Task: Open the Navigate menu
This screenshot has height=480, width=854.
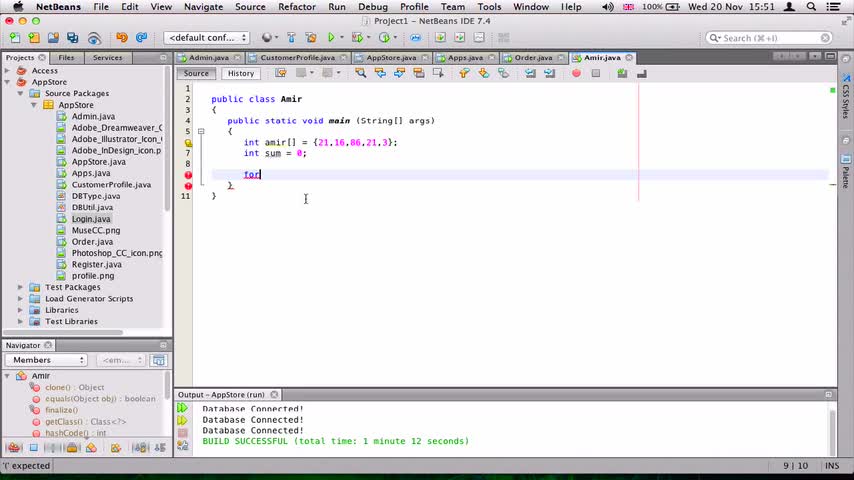Action: tap(203, 7)
